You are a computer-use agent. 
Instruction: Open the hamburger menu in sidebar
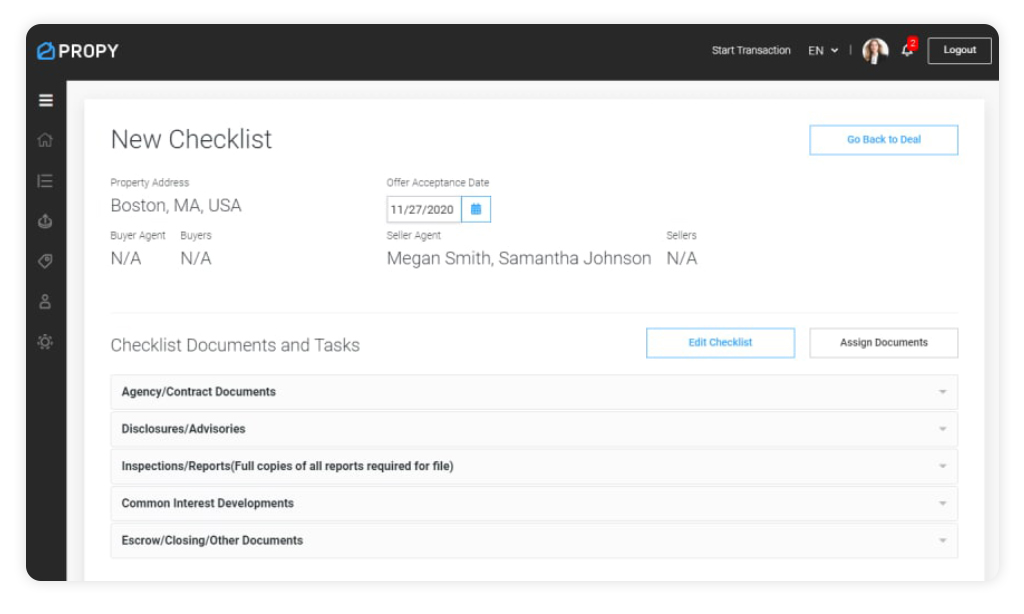46,100
